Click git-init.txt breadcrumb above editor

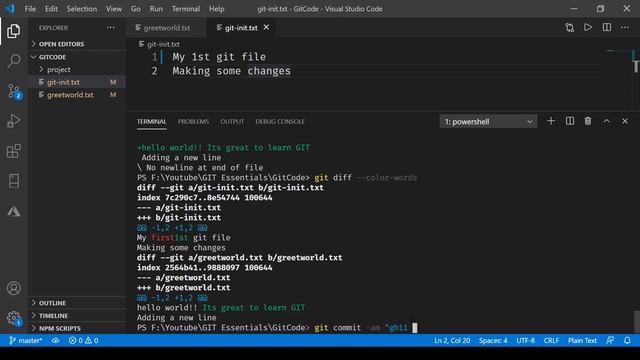159,44
